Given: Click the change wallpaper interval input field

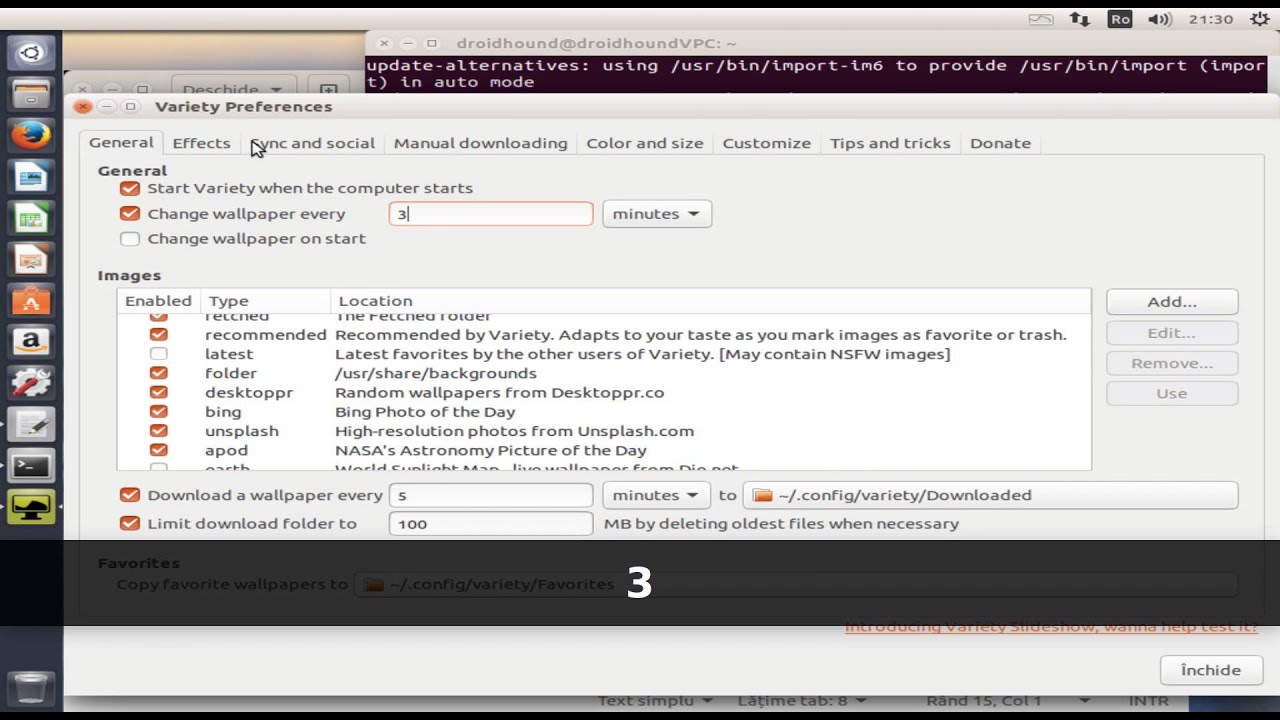Looking at the screenshot, I should [x=491, y=214].
